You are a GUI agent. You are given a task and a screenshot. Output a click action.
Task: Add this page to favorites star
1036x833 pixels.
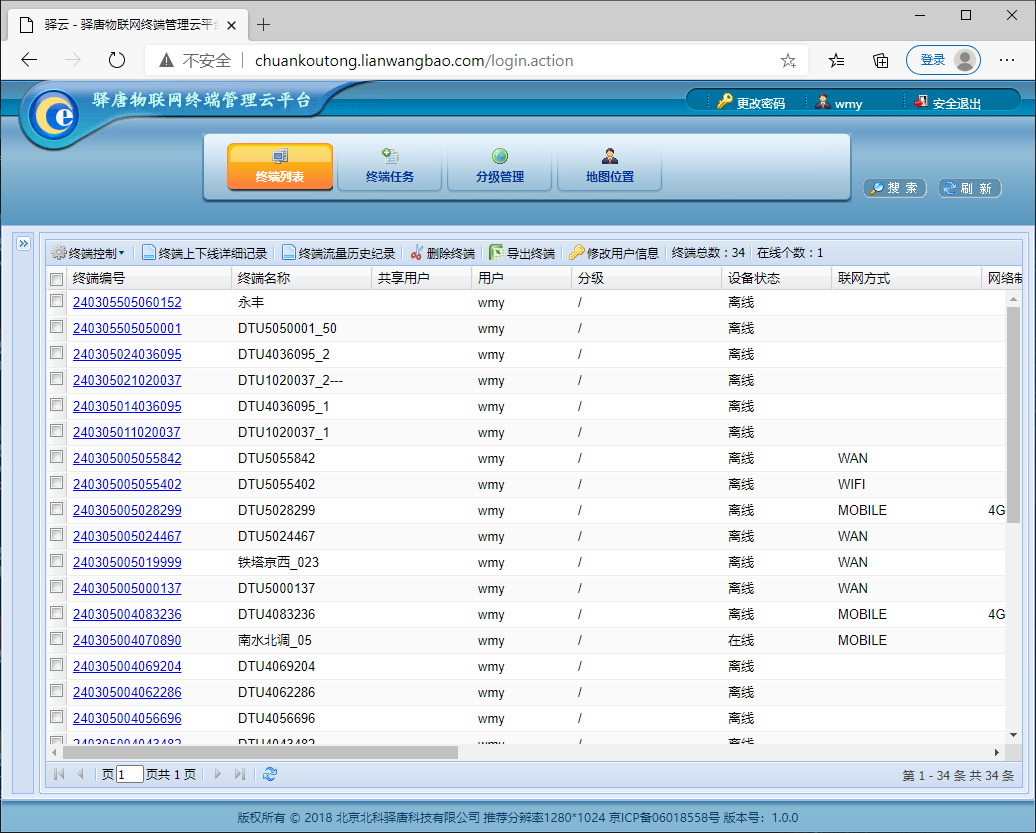pyautogui.click(x=788, y=61)
